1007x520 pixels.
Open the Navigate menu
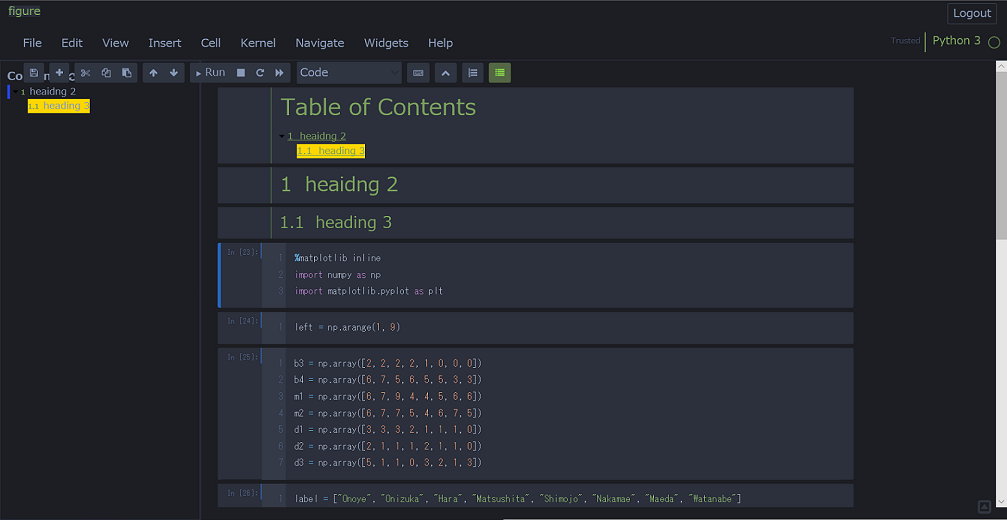pos(320,43)
